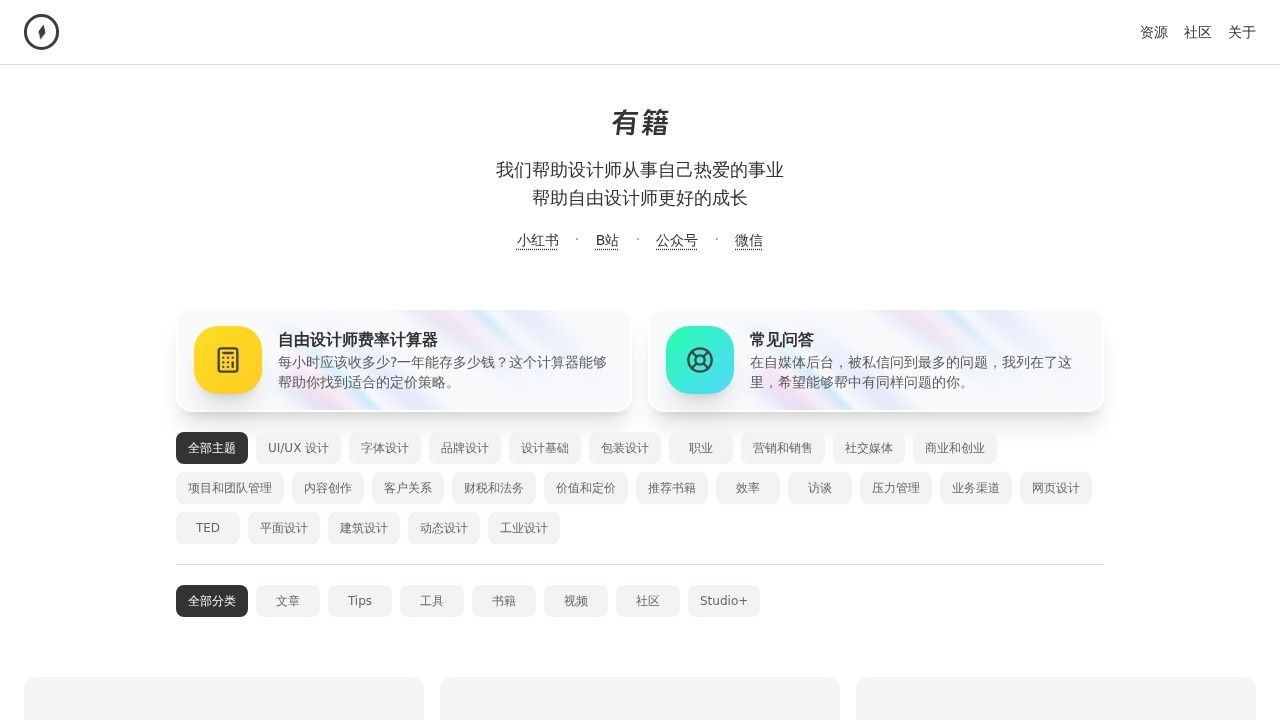The image size is (1280, 720).
Task: Open the 资源 menu item
Action: pyautogui.click(x=1153, y=32)
